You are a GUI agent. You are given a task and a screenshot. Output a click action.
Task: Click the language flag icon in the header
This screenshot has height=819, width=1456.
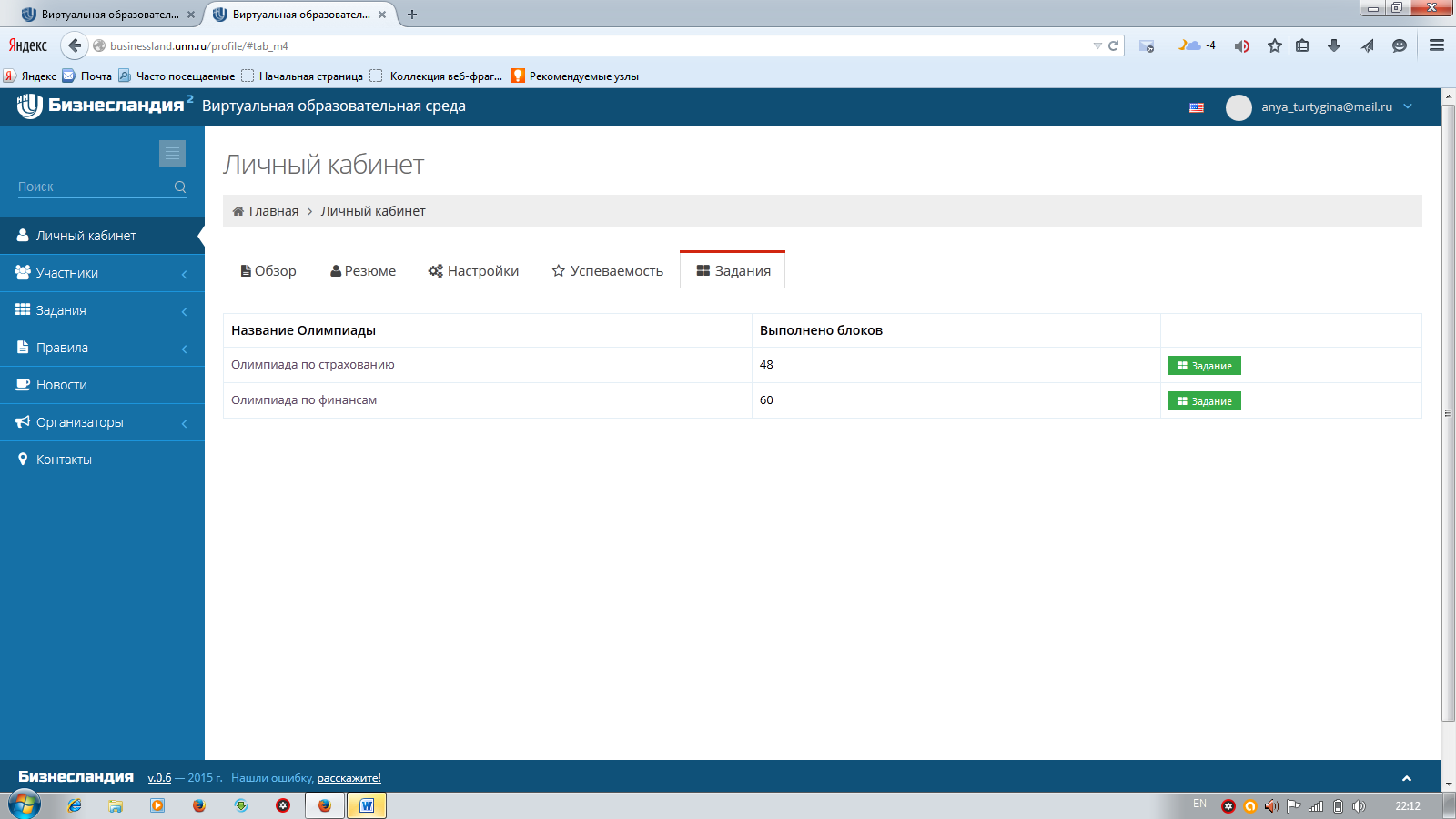1197,107
